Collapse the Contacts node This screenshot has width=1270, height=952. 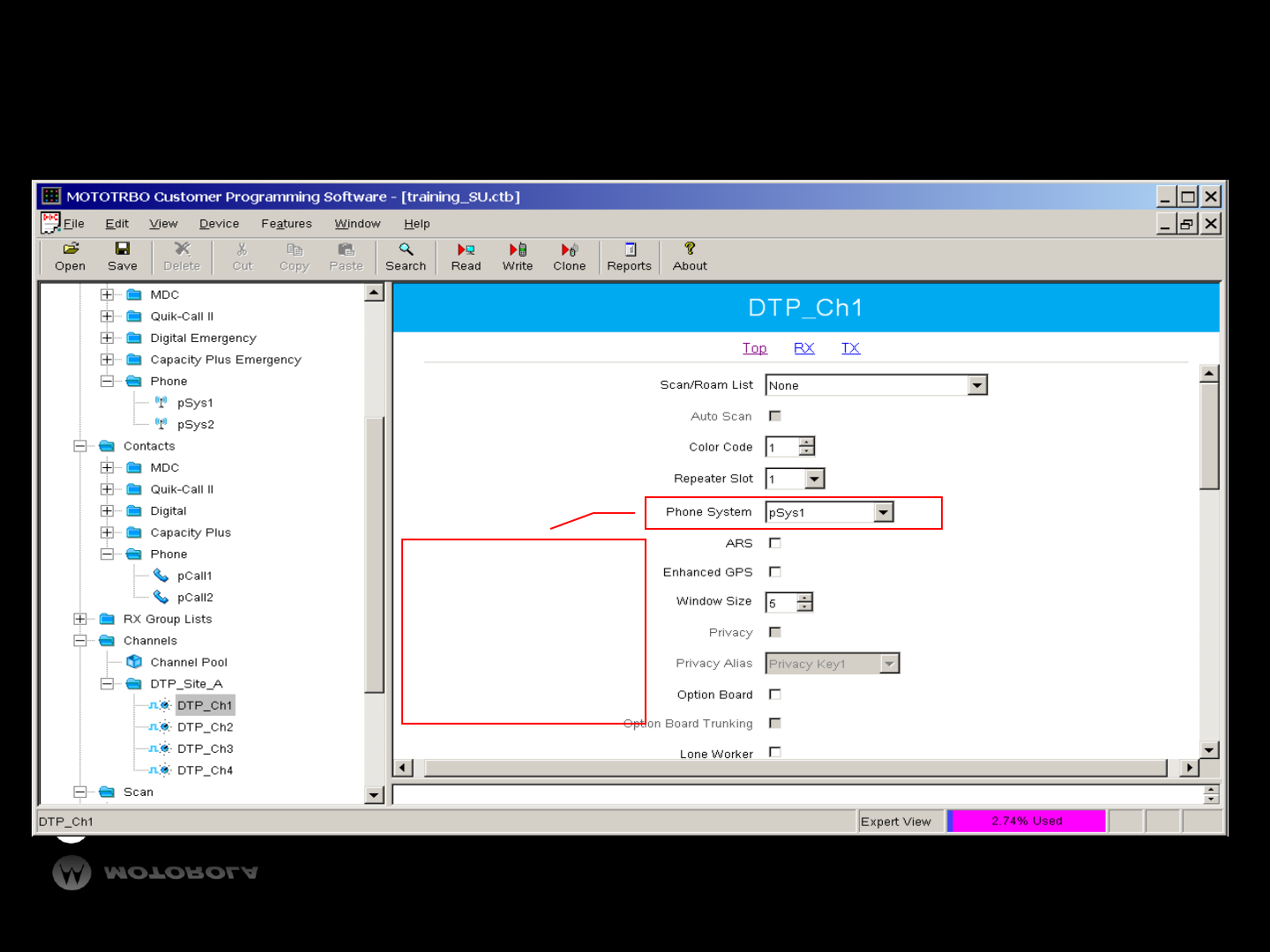coord(80,446)
